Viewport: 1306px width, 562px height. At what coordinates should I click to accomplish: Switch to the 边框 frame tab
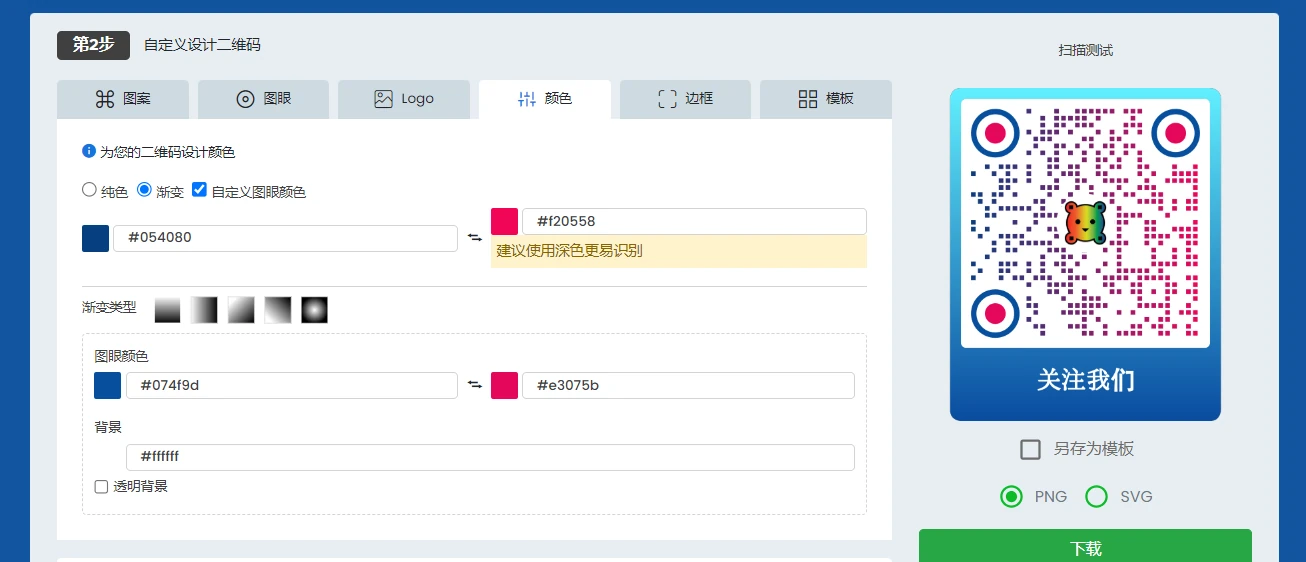(685, 99)
